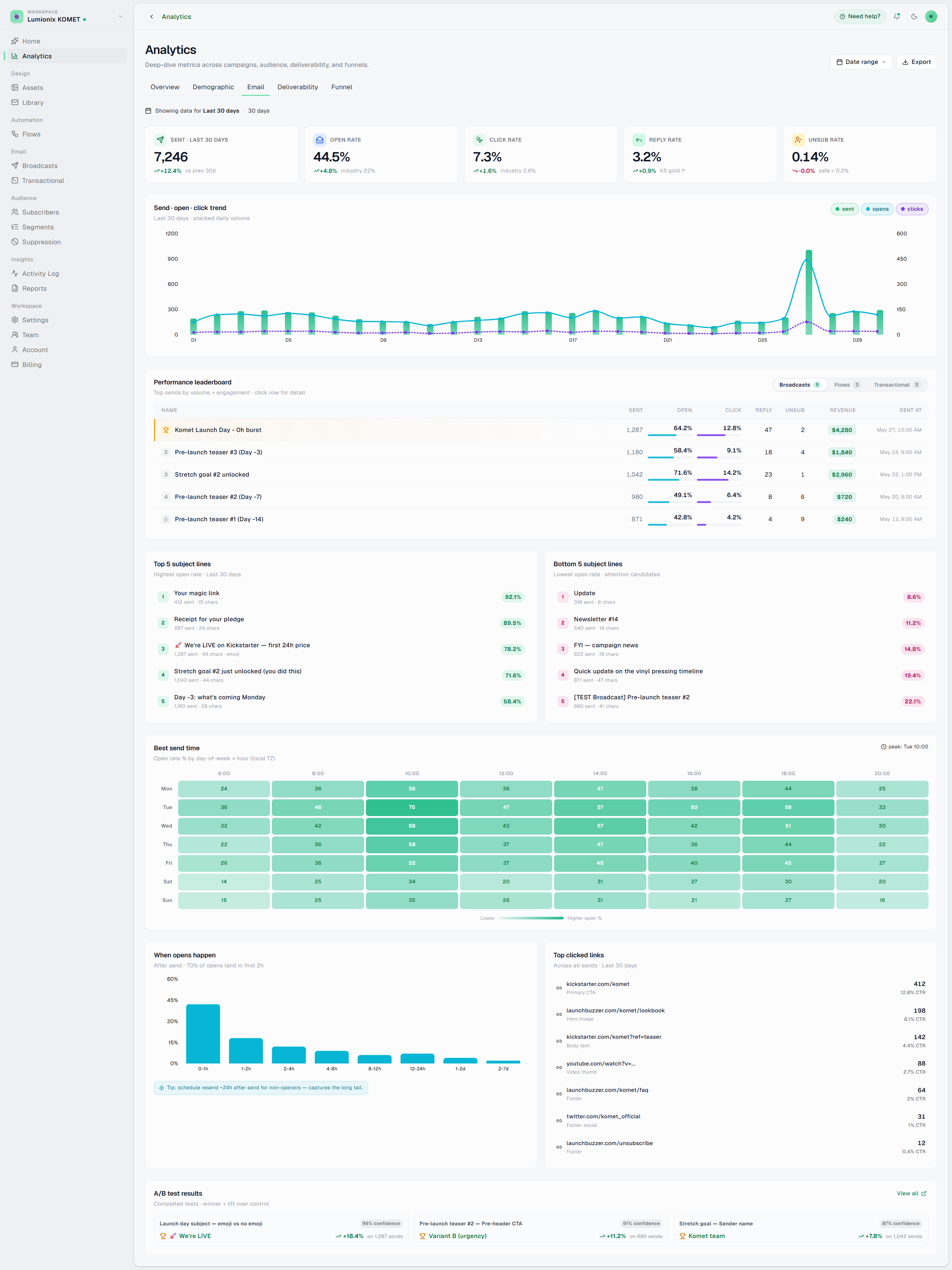Switch to the Deliverability tab
Viewport: 952px width, 1270px height.
[297, 87]
